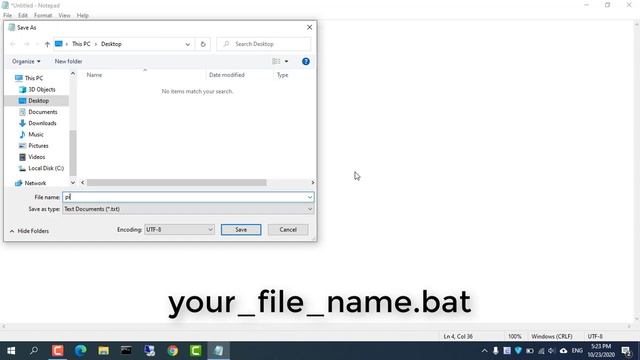Image resolution: width=640 pixels, height=360 pixels.
Task: Click the ENG language indicator
Action: click(x=577, y=351)
